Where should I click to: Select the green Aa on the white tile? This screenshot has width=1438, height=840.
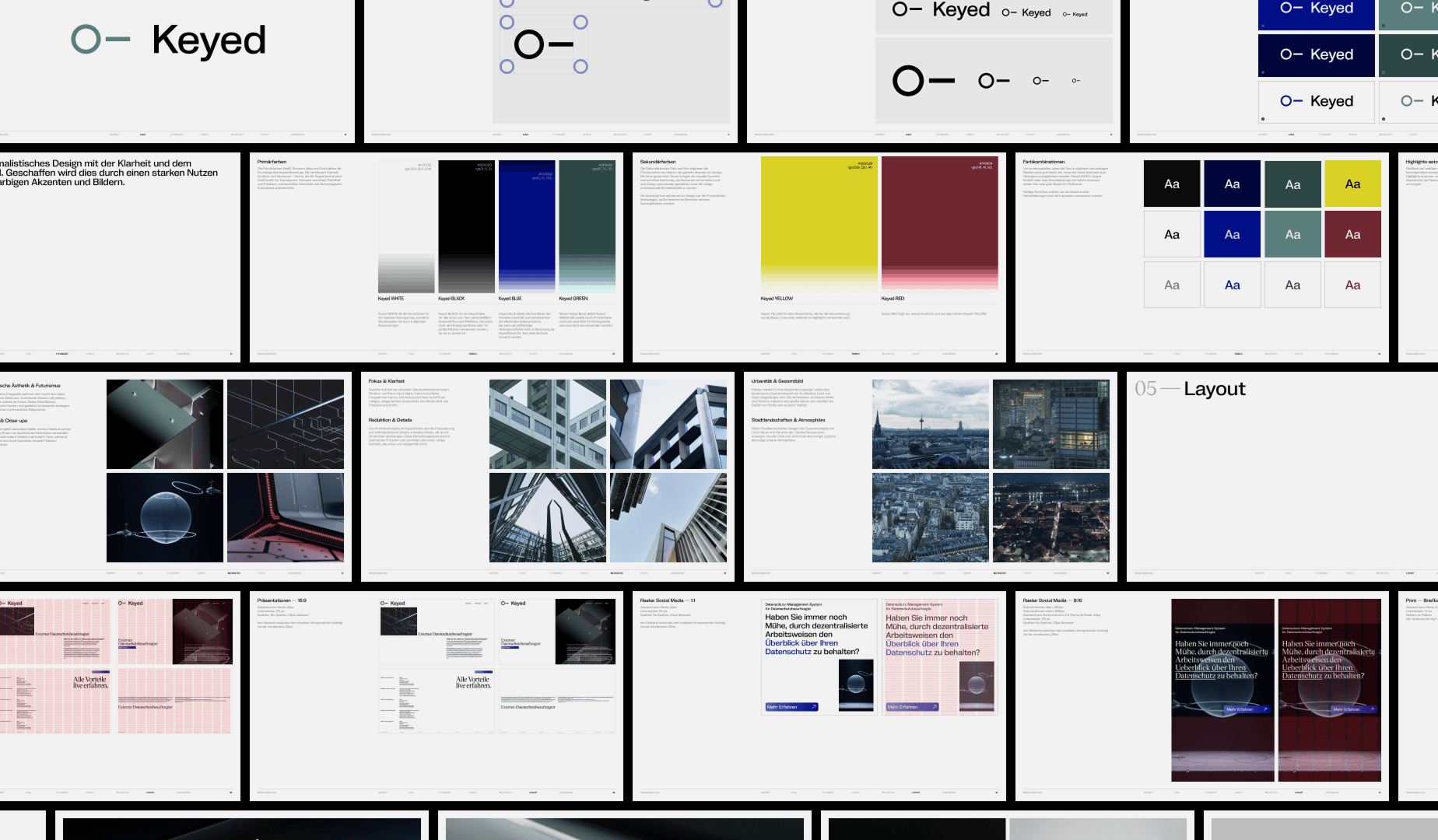coord(1292,285)
